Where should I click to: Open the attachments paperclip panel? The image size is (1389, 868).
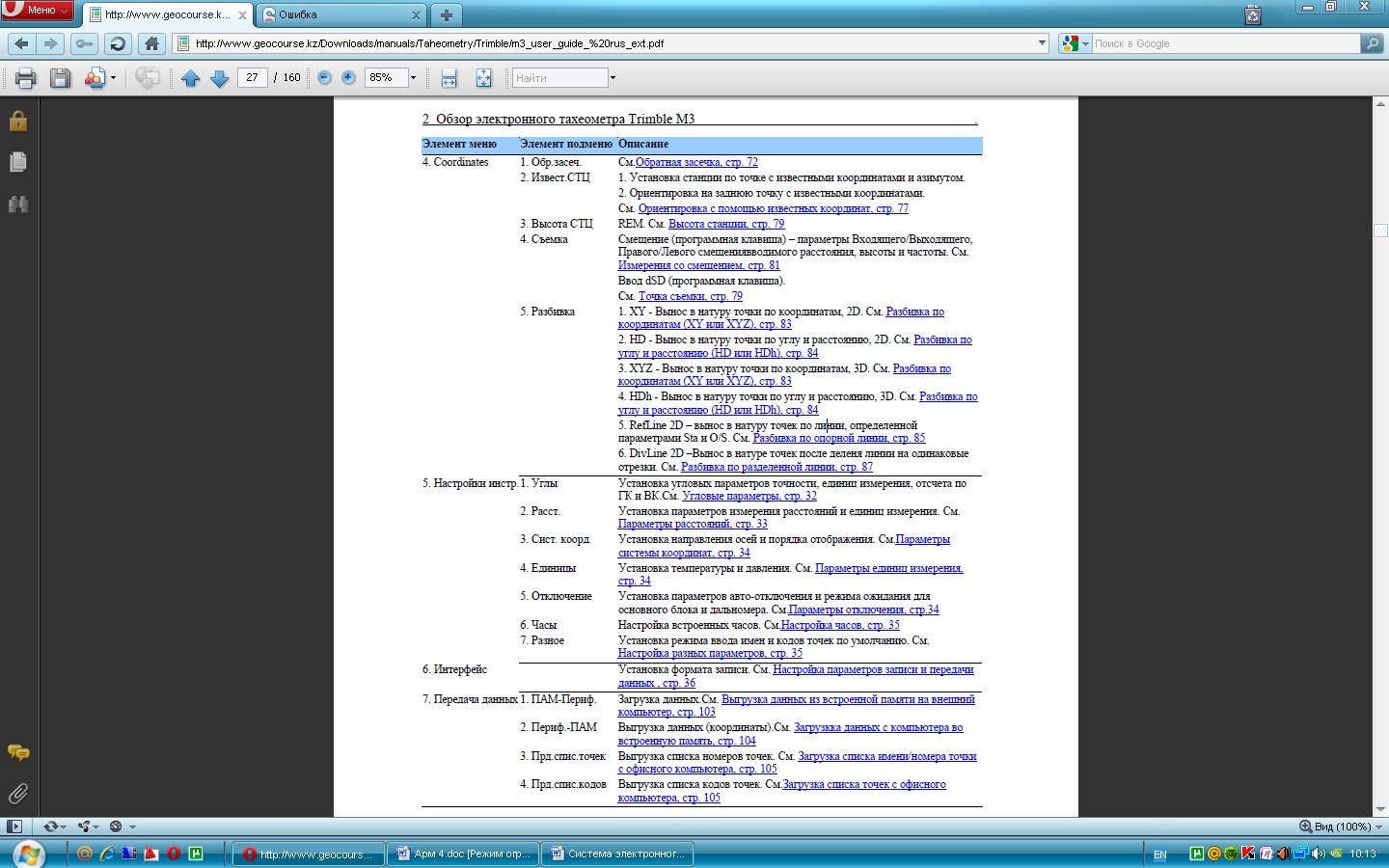click(x=17, y=794)
